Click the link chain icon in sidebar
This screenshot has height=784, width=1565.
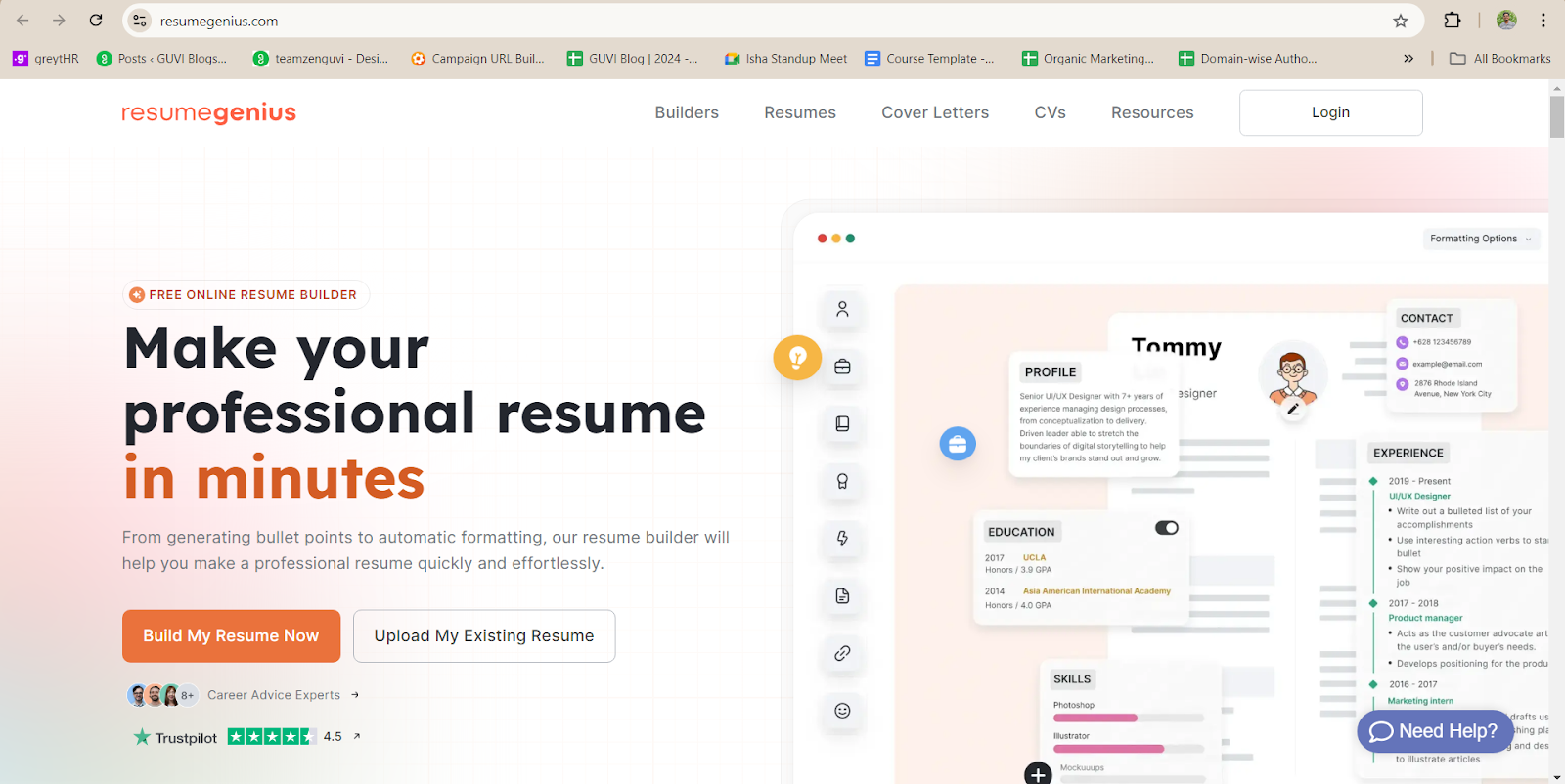coord(842,653)
